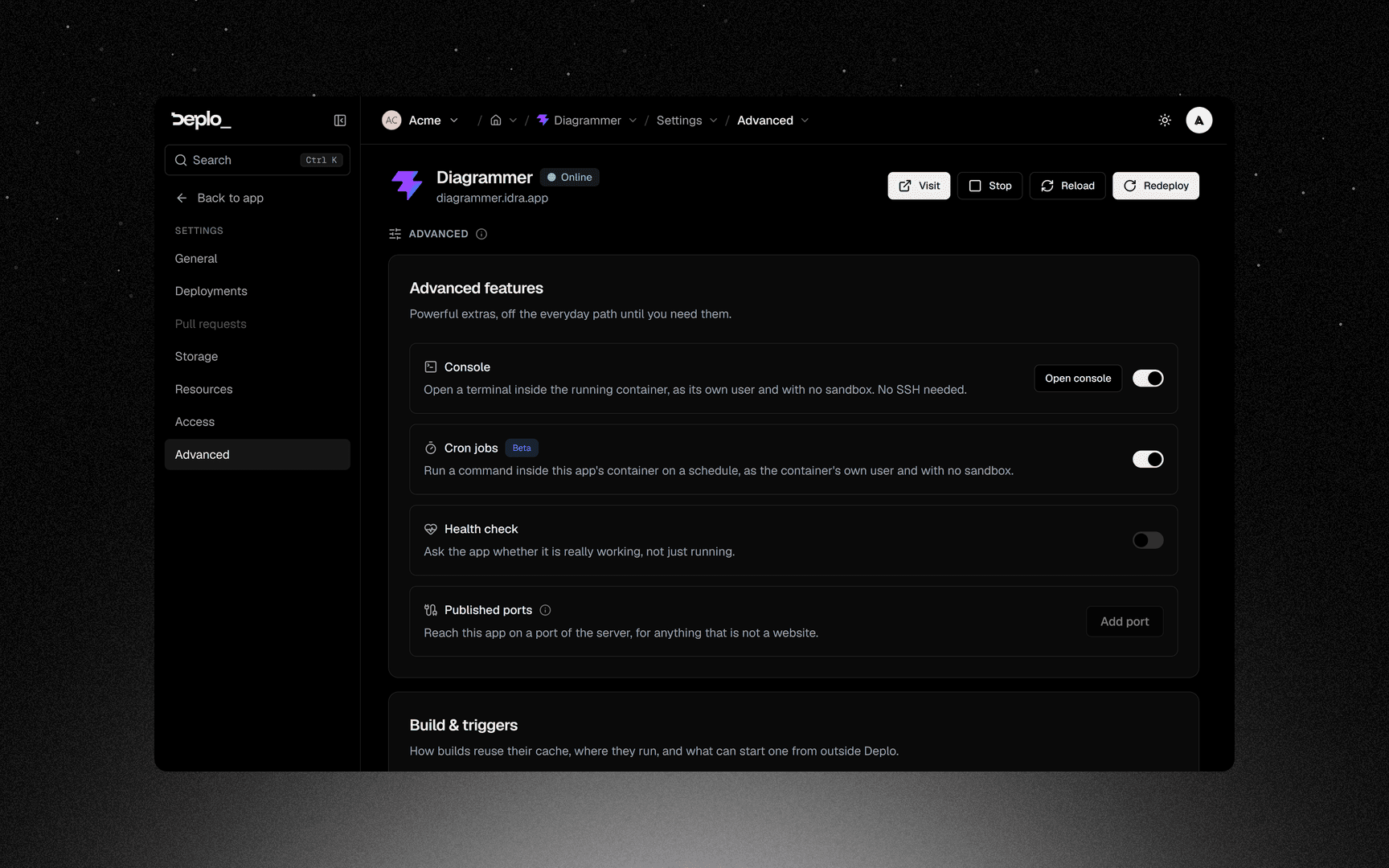
Task: Focus the Search field
Action: point(257,160)
